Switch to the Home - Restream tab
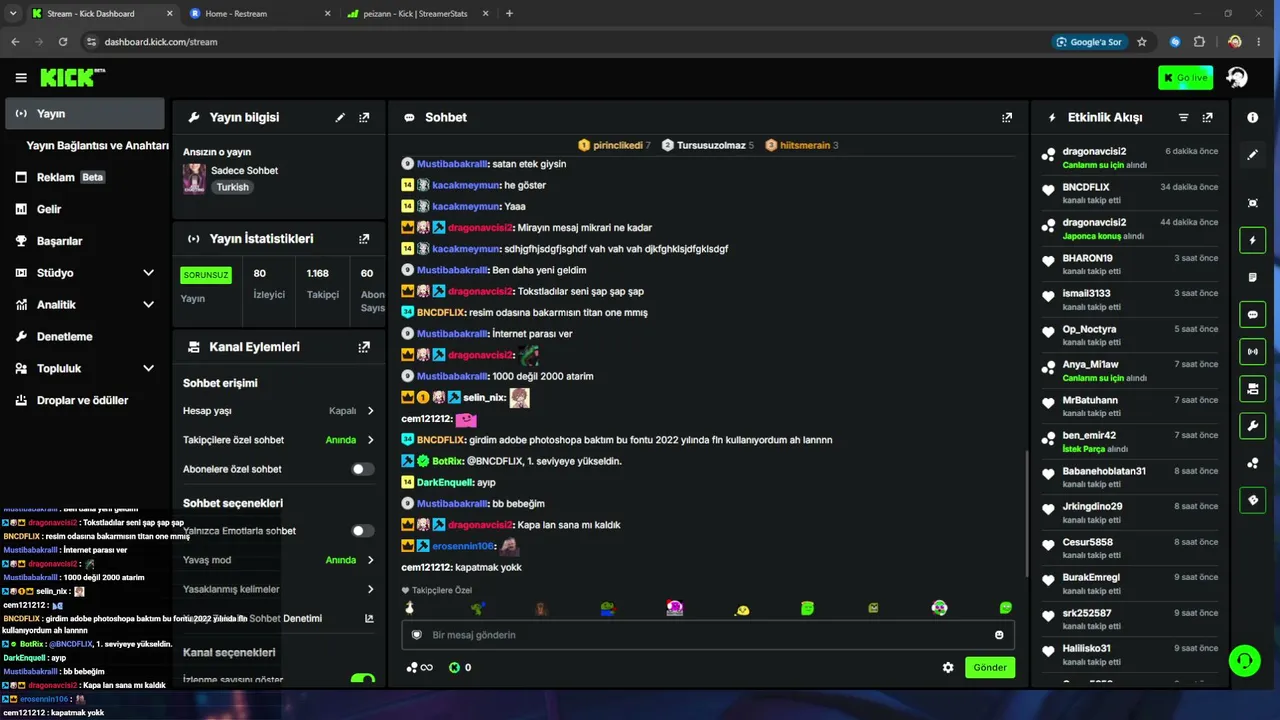Image resolution: width=1280 pixels, height=720 pixels. (260, 14)
